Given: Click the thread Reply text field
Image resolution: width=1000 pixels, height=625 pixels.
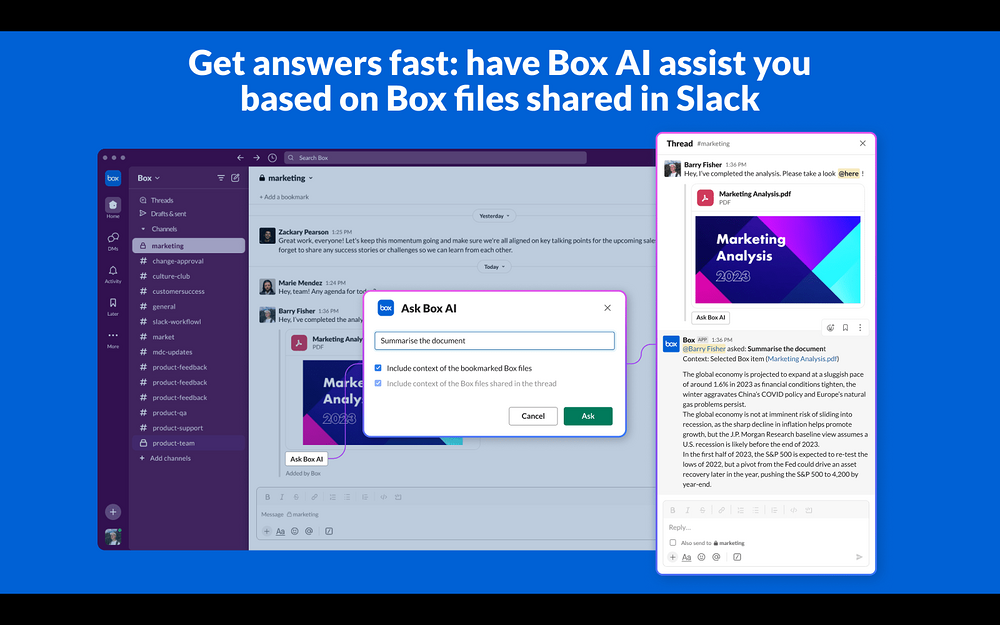Looking at the screenshot, I should [x=765, y=527].
